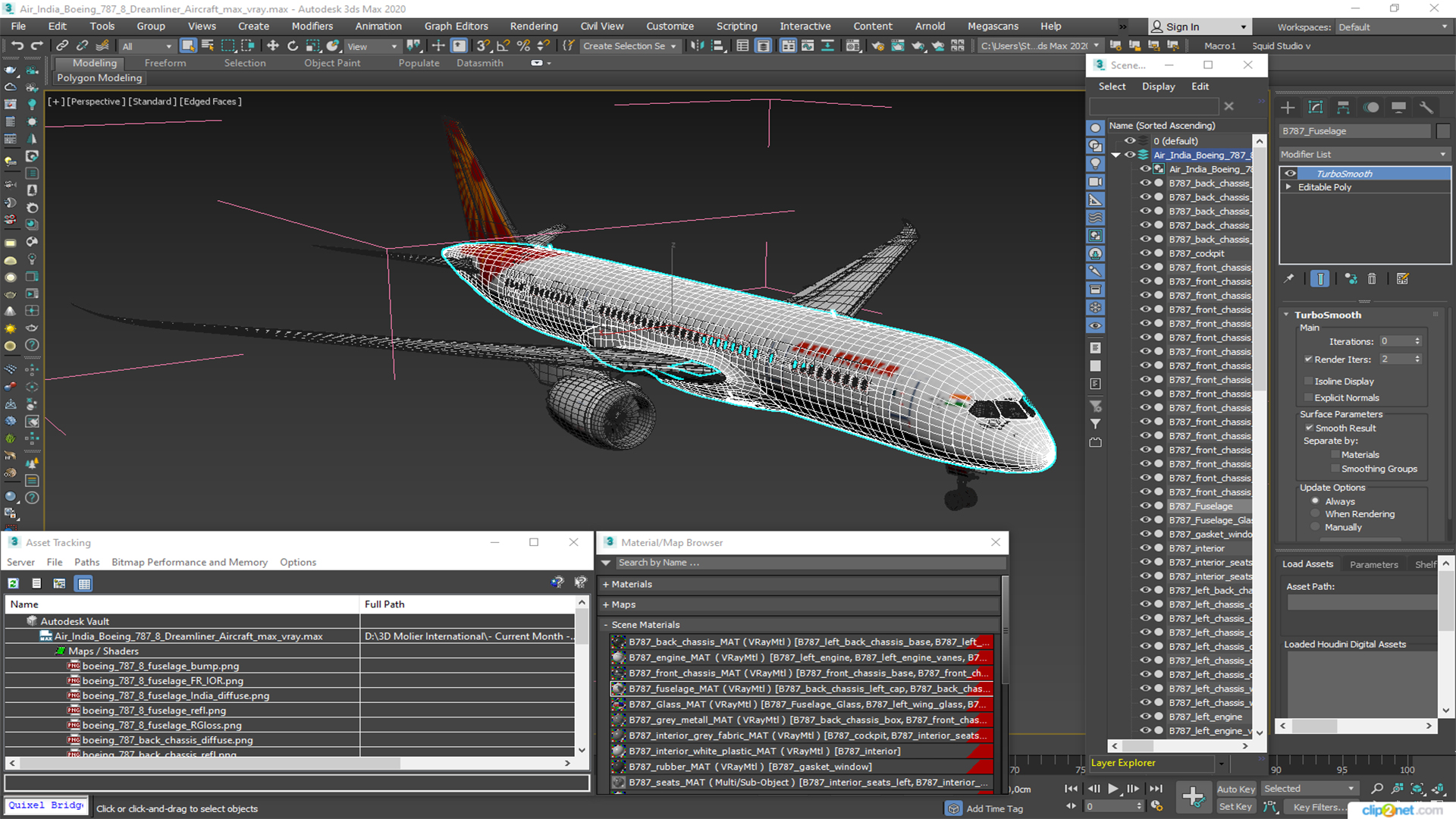Screen dimensions: 1456x819
Task: Click Pin Stack icon below modifier stack
Action: (1288, 279)
